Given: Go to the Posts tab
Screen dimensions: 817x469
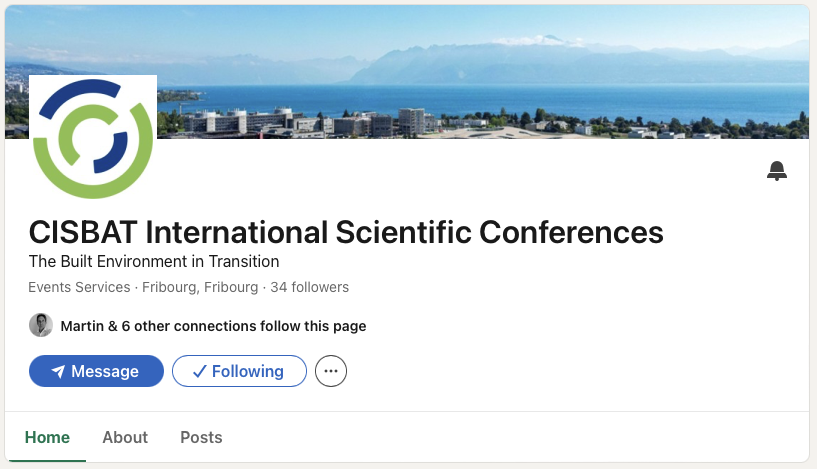Looking at the screenshot, I should (x=201, y=437).
